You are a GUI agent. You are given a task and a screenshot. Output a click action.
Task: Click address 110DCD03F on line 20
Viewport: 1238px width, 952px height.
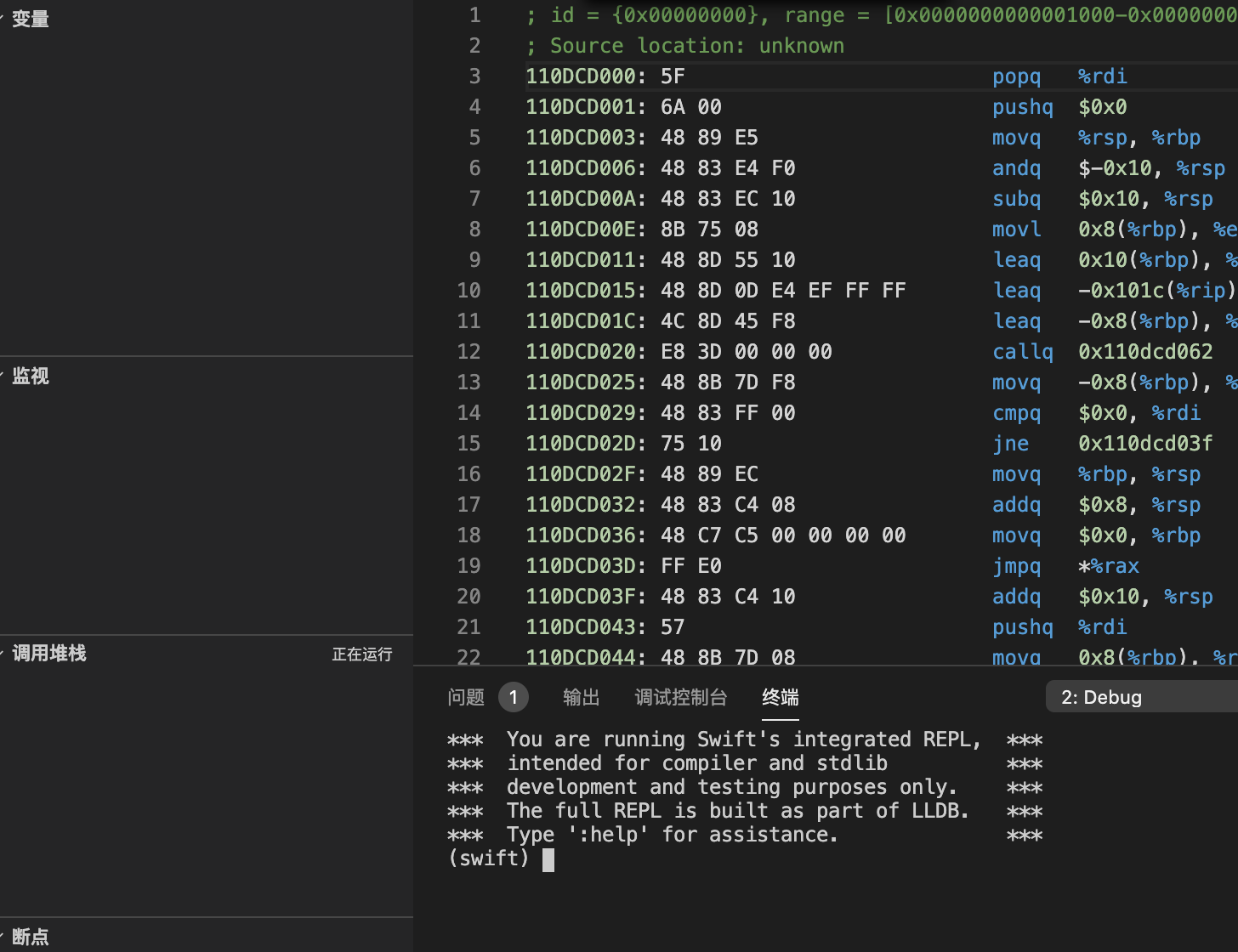581,596
